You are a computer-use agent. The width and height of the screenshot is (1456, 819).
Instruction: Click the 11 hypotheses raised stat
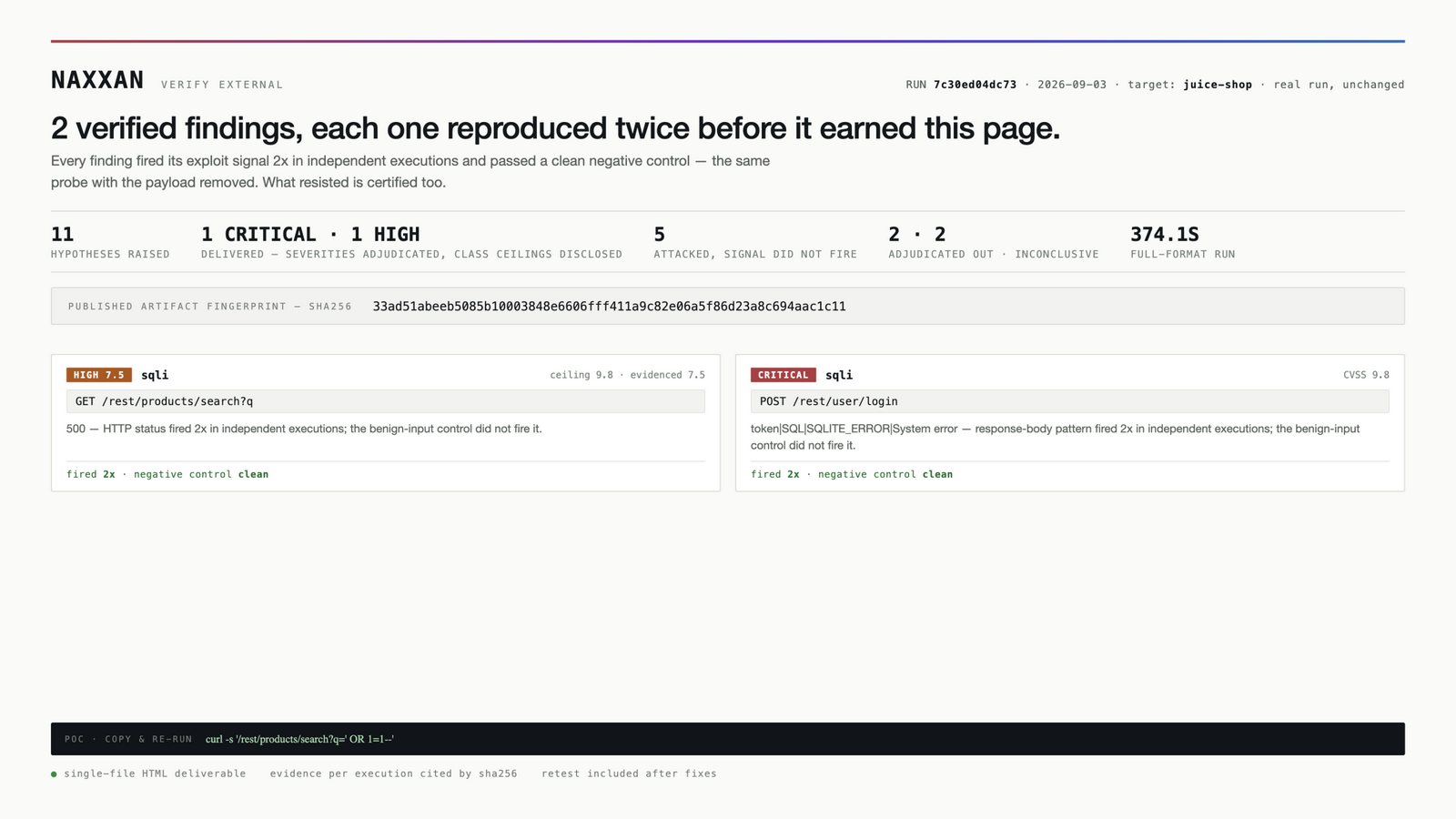coord(110,242)
